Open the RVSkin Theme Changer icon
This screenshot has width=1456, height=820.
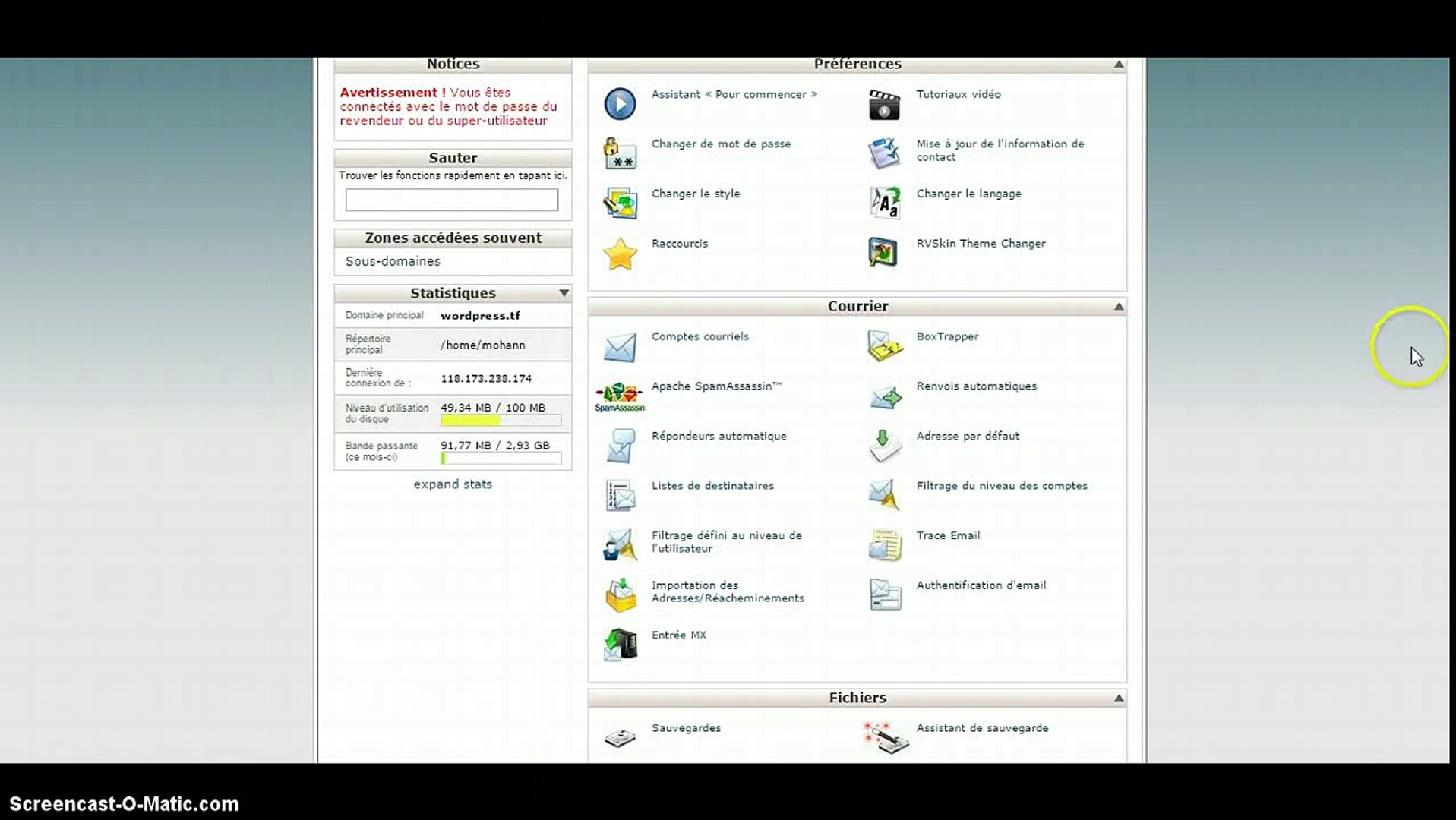coord(884,254)
